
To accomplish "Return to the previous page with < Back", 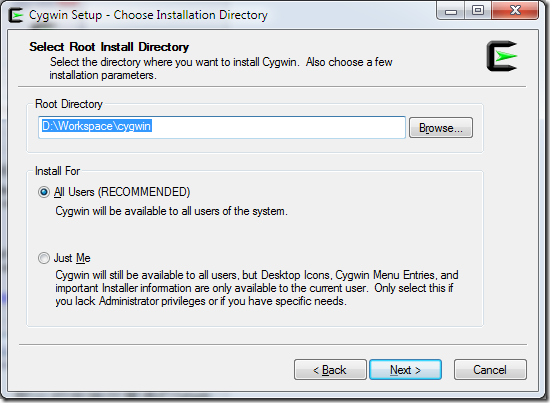I will (x=330, y=370).
